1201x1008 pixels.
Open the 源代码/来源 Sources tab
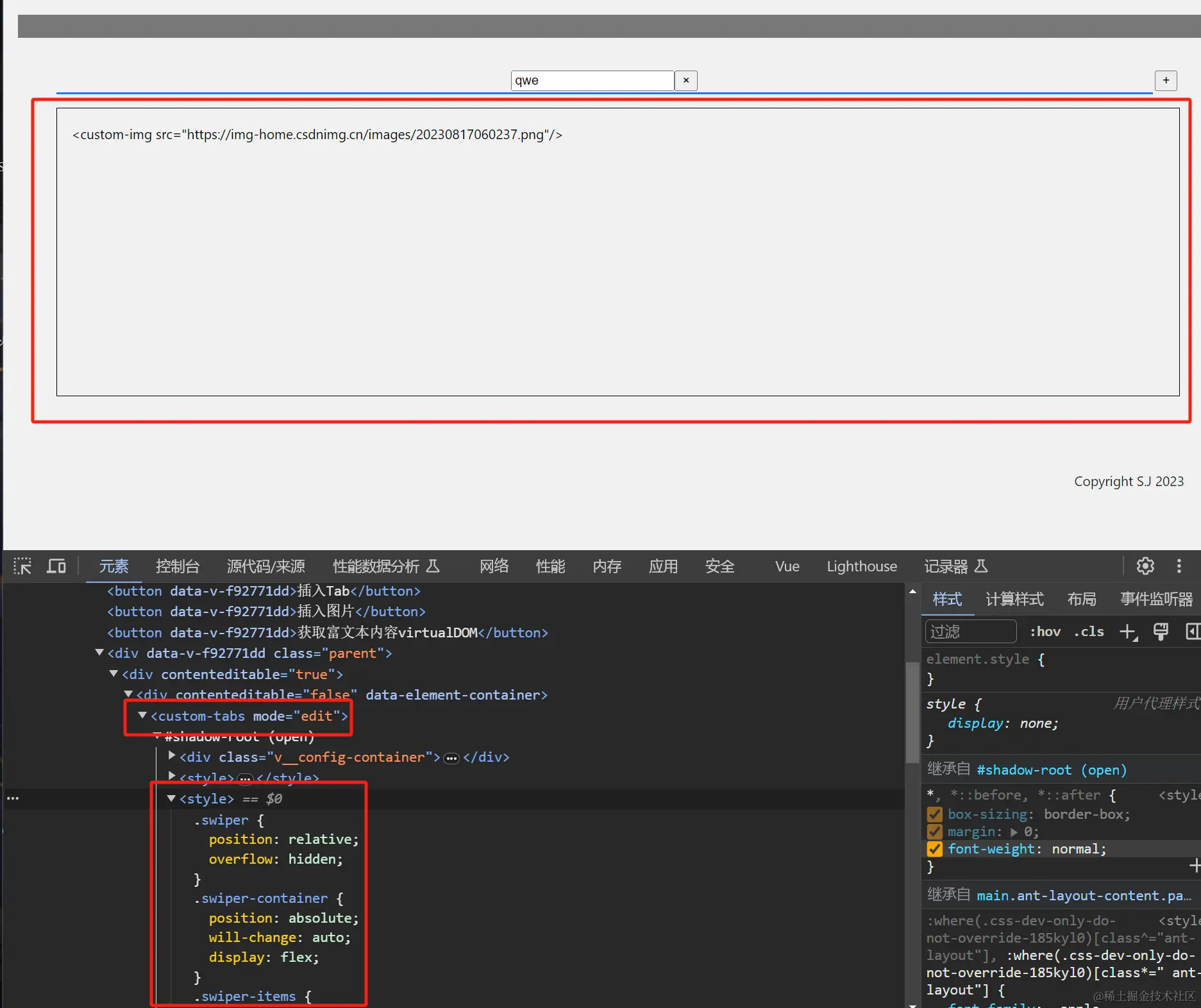265,566
